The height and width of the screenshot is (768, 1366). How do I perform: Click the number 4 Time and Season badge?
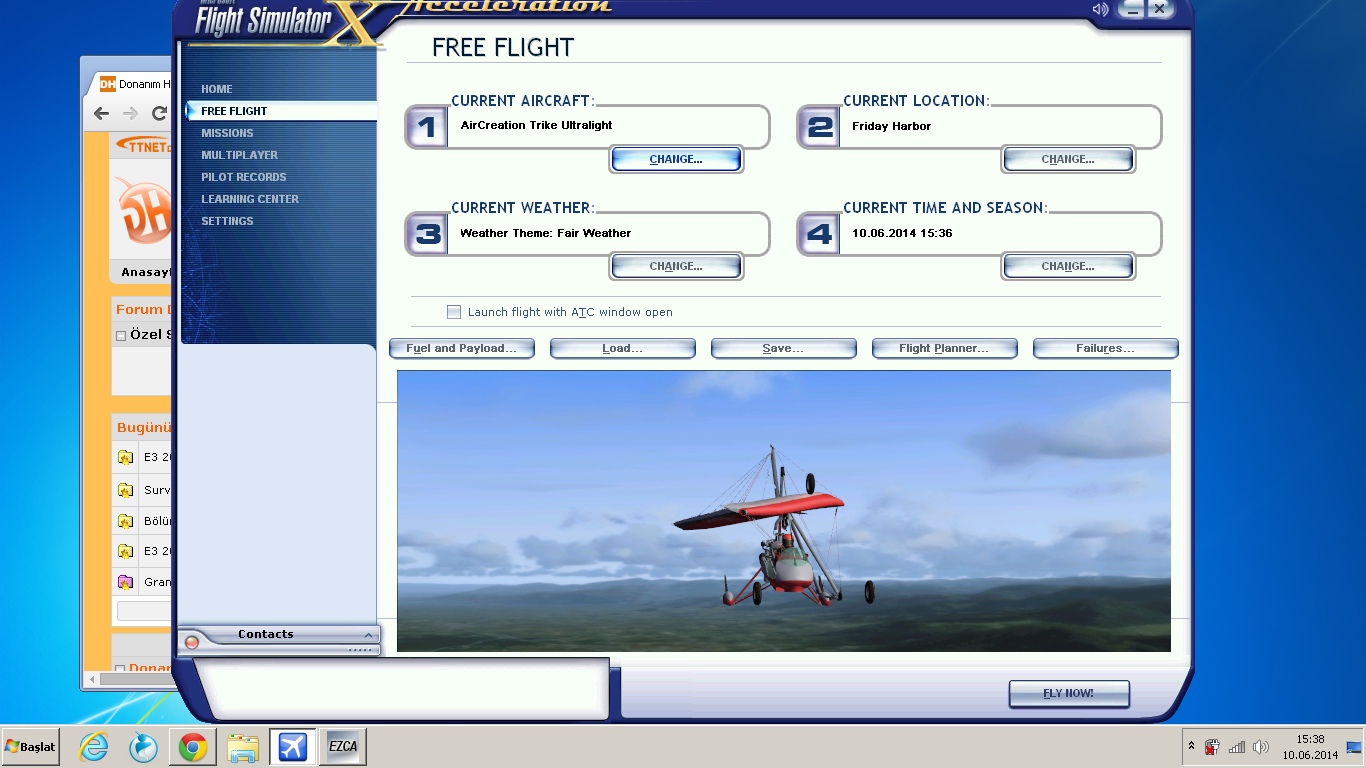[x=819, y=234]
